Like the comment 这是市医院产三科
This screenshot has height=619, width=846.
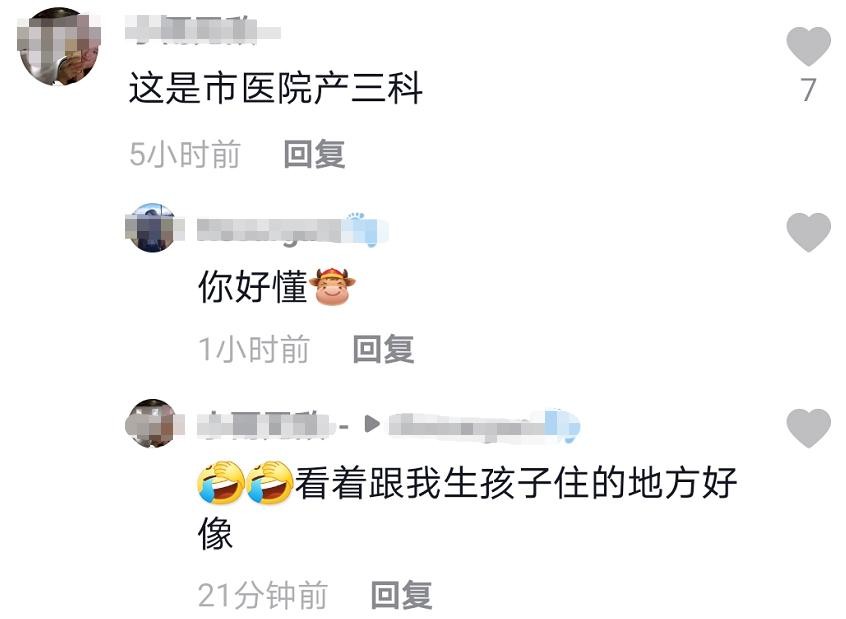(808, 46)
